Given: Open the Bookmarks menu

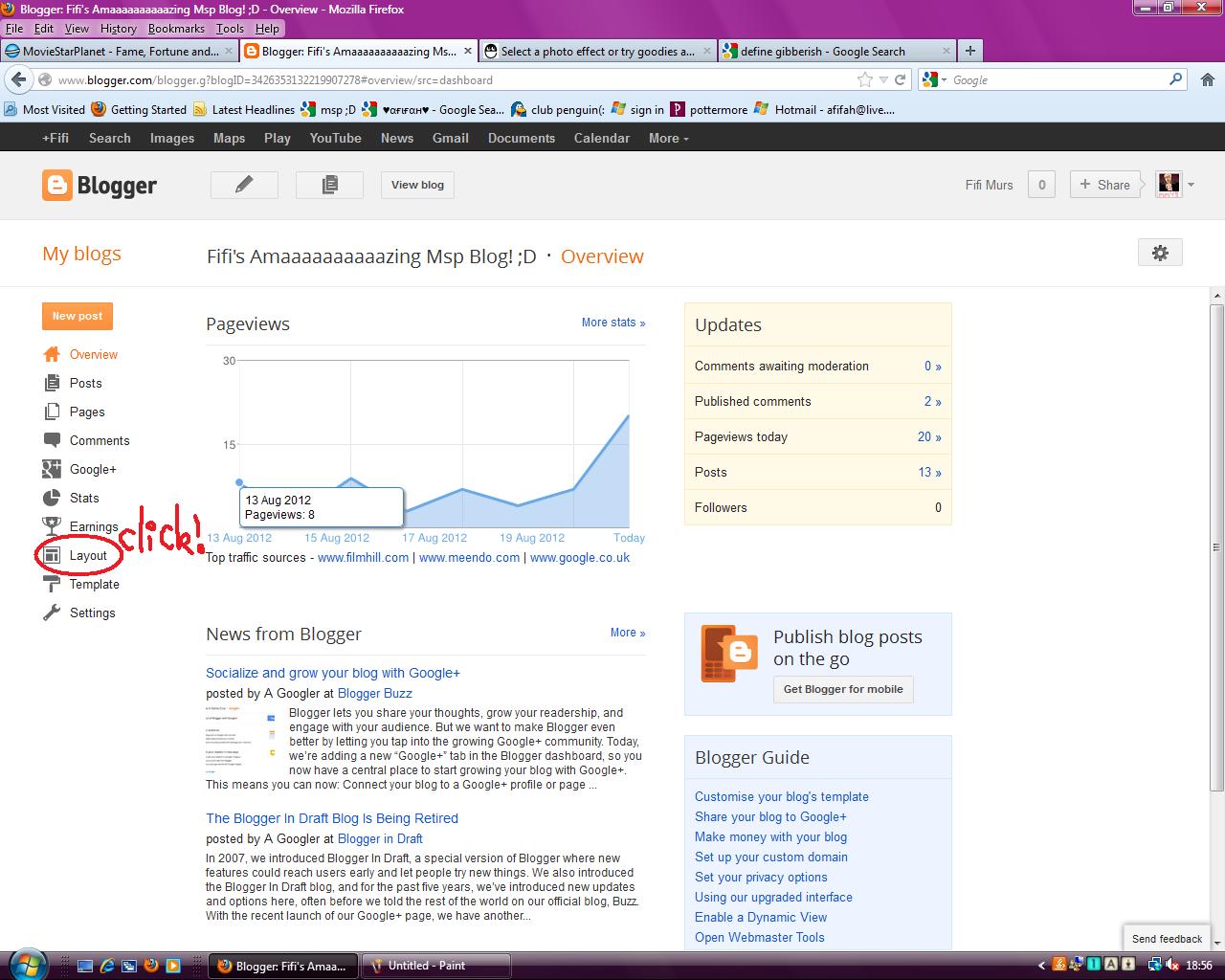Looking at the screenshot, I should pyautogui.click(x=176, y=29).
